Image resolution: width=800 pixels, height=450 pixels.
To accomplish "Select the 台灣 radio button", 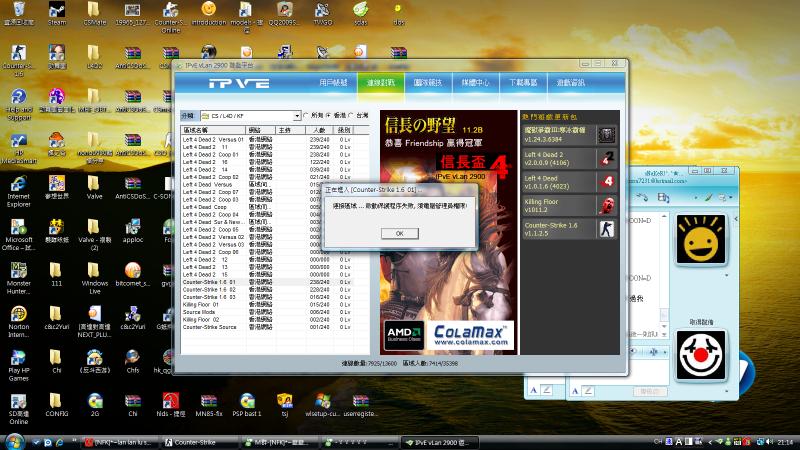I will [352, 114].
